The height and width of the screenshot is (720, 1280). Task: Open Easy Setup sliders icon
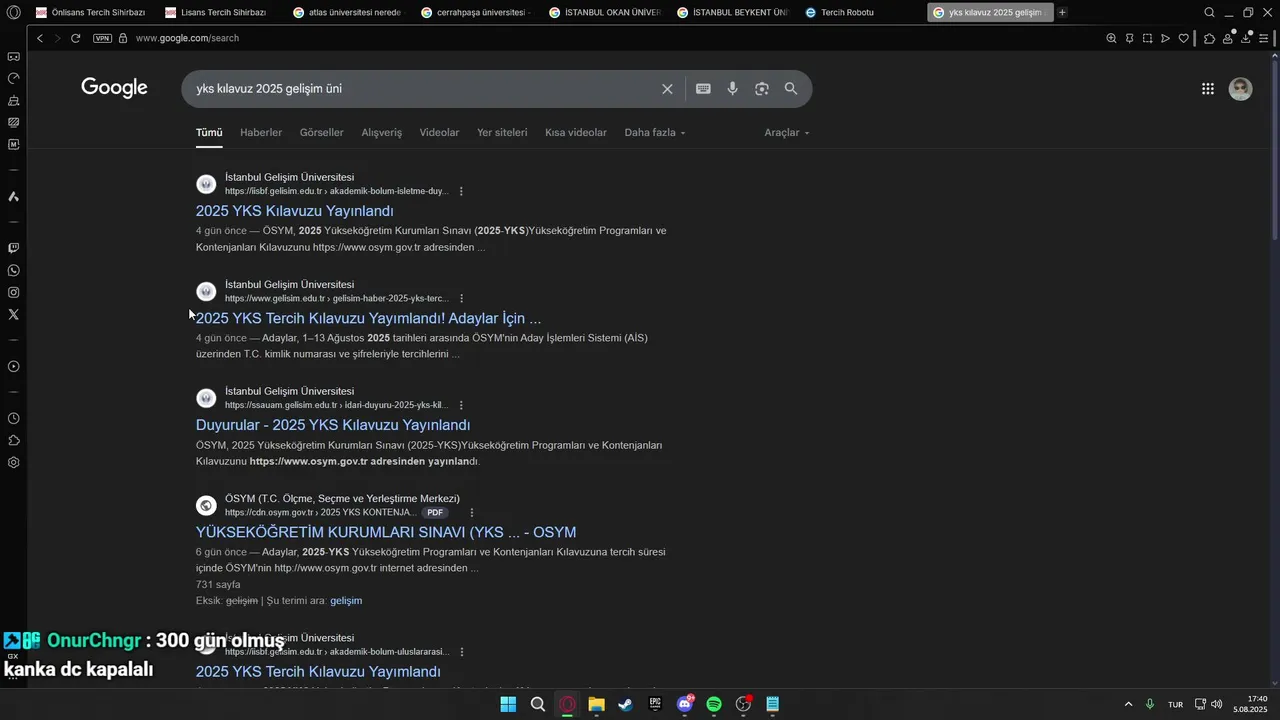[1265, 38]
